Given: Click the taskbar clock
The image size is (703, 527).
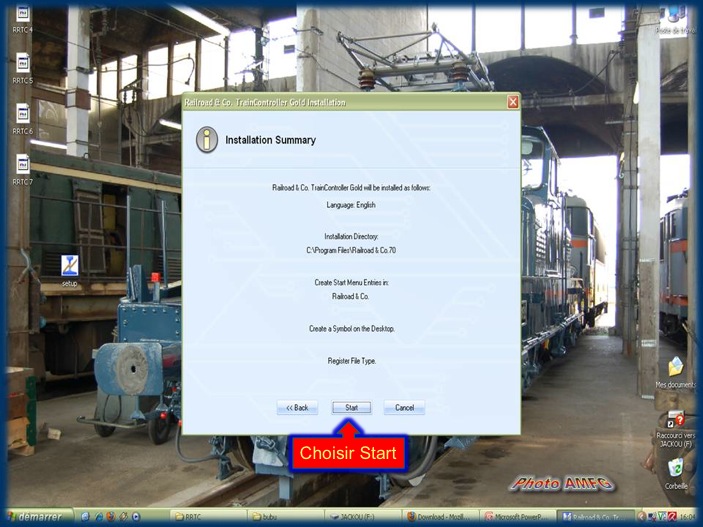Looking at the screenshot, I should [688, 517].
